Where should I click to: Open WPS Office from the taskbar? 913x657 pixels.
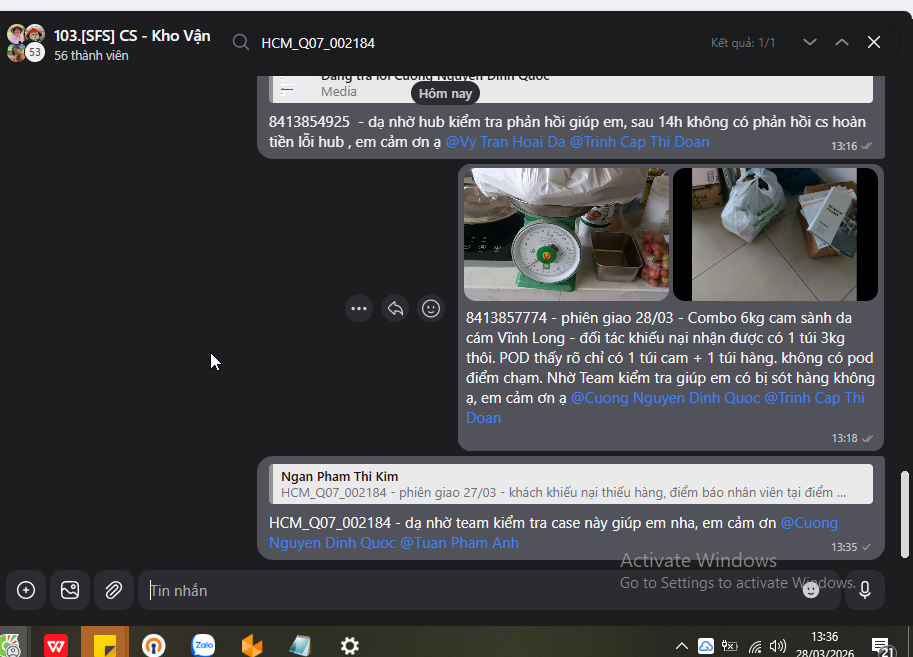56,645
